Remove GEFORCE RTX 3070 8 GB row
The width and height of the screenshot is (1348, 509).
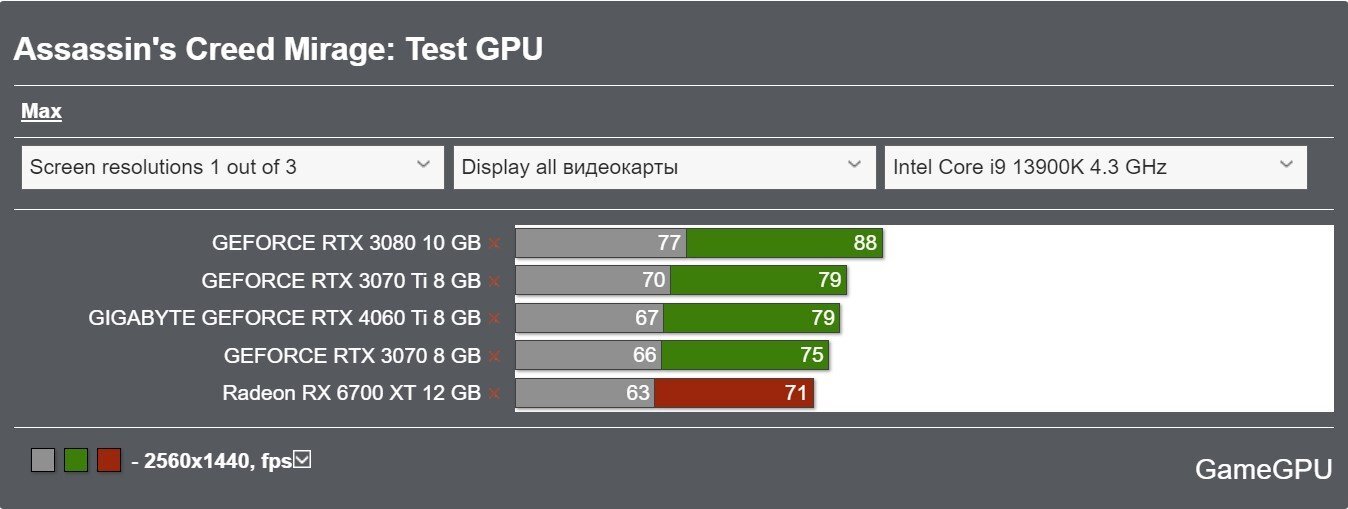pos(494,356)
